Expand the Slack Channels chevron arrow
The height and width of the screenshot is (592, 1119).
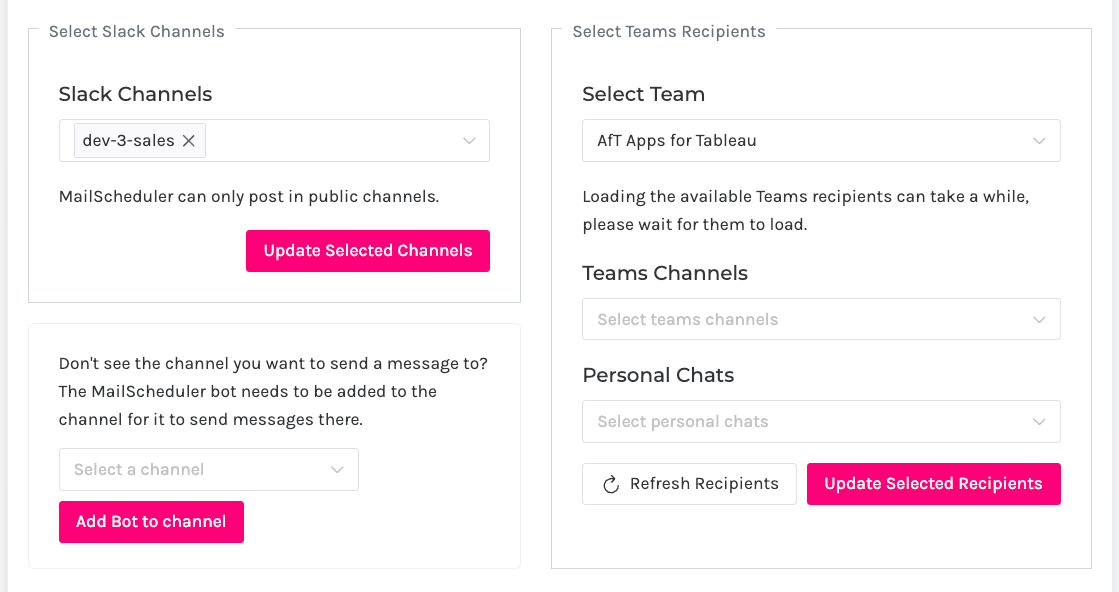click(469, 141)
